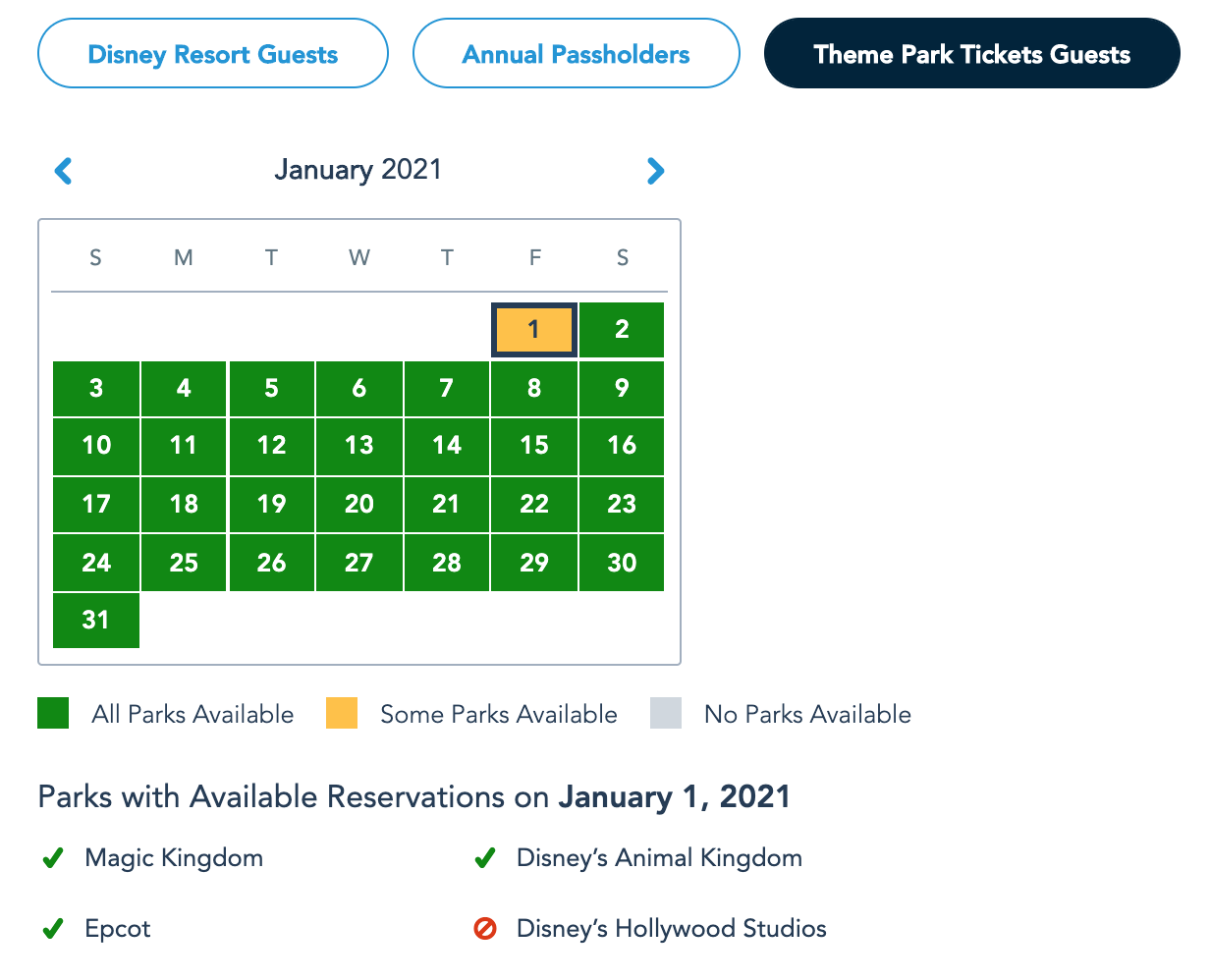This screenshot has height=980, width=1210.
Task: Select Theme Park Tickets Guests tab
Action: [x=971, y=54]
